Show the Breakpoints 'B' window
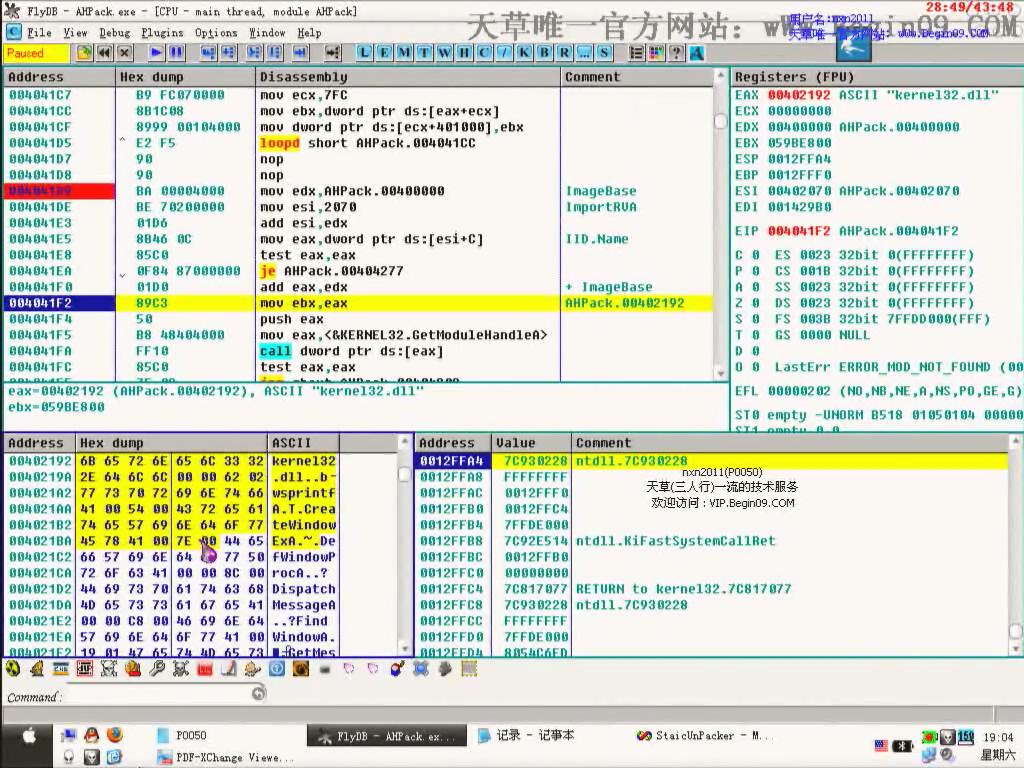 click(x=543, y=52)
